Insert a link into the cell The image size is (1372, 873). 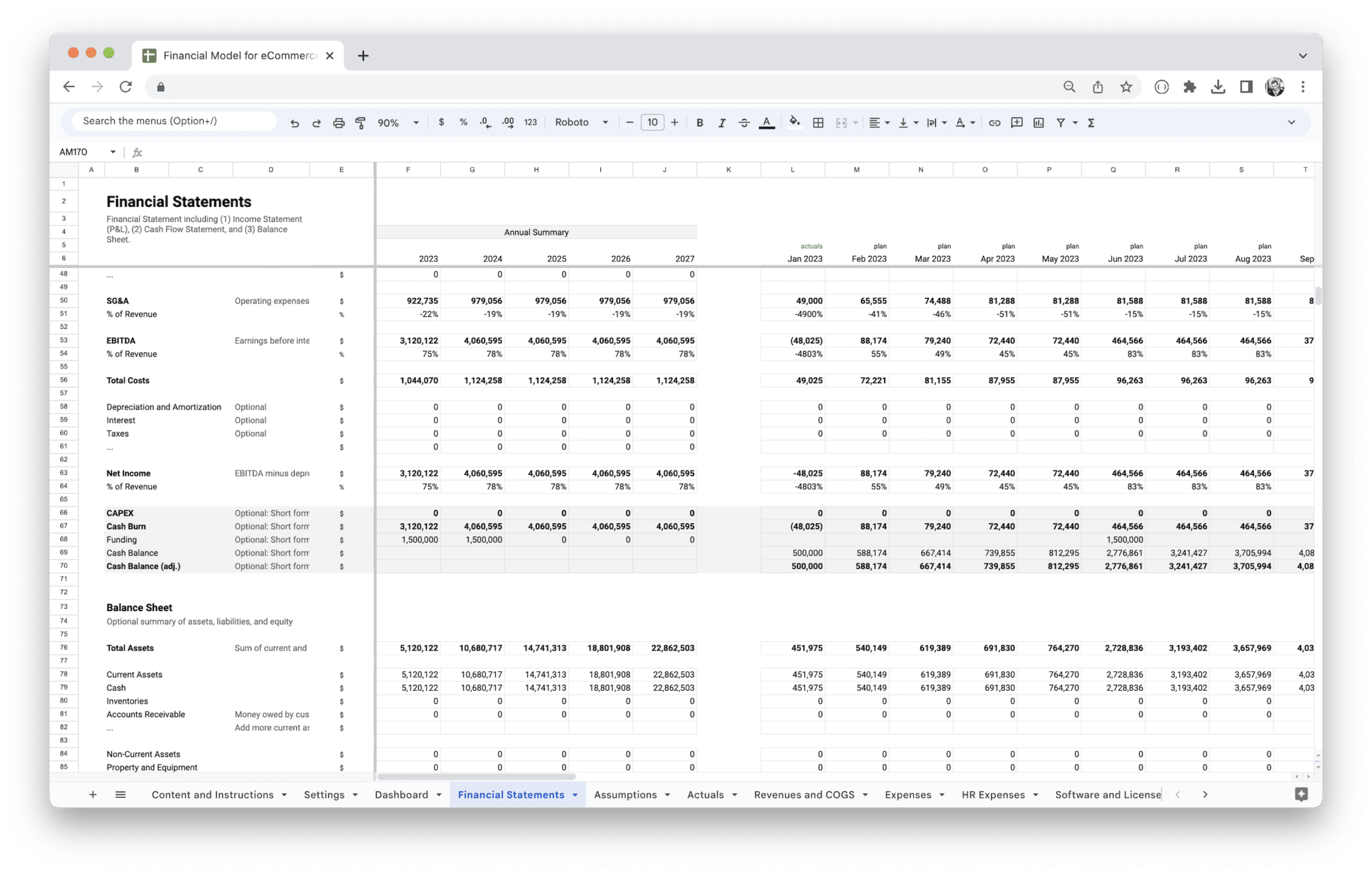pos(994,122)
